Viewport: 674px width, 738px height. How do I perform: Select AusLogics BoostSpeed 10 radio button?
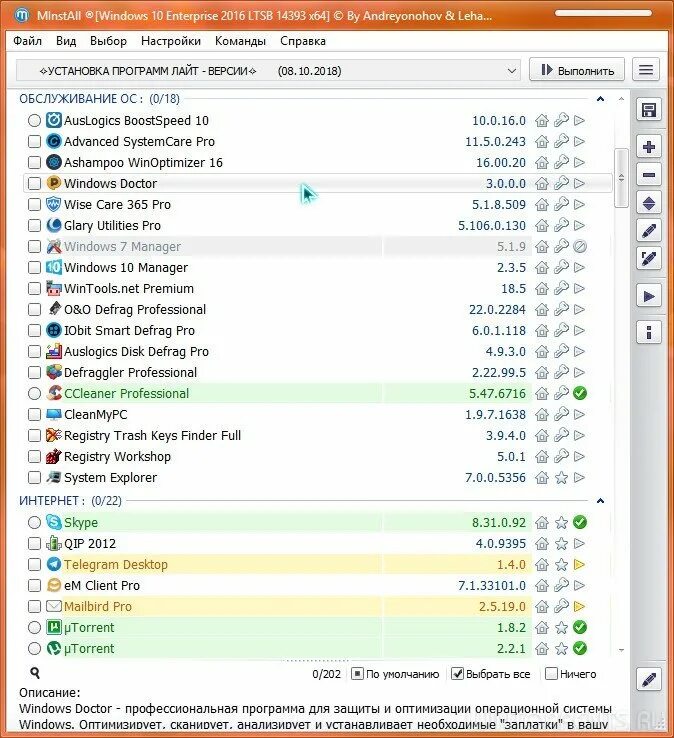click(34, 120)
